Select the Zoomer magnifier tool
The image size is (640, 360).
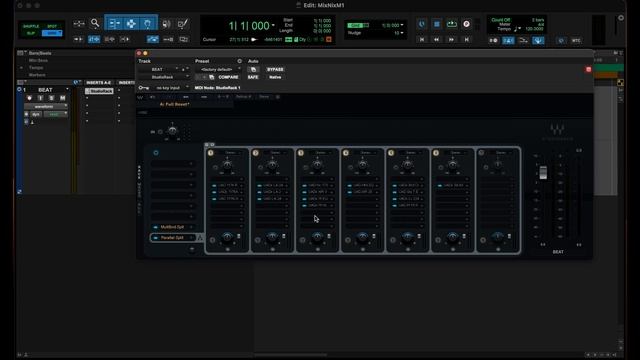(95, 23)
